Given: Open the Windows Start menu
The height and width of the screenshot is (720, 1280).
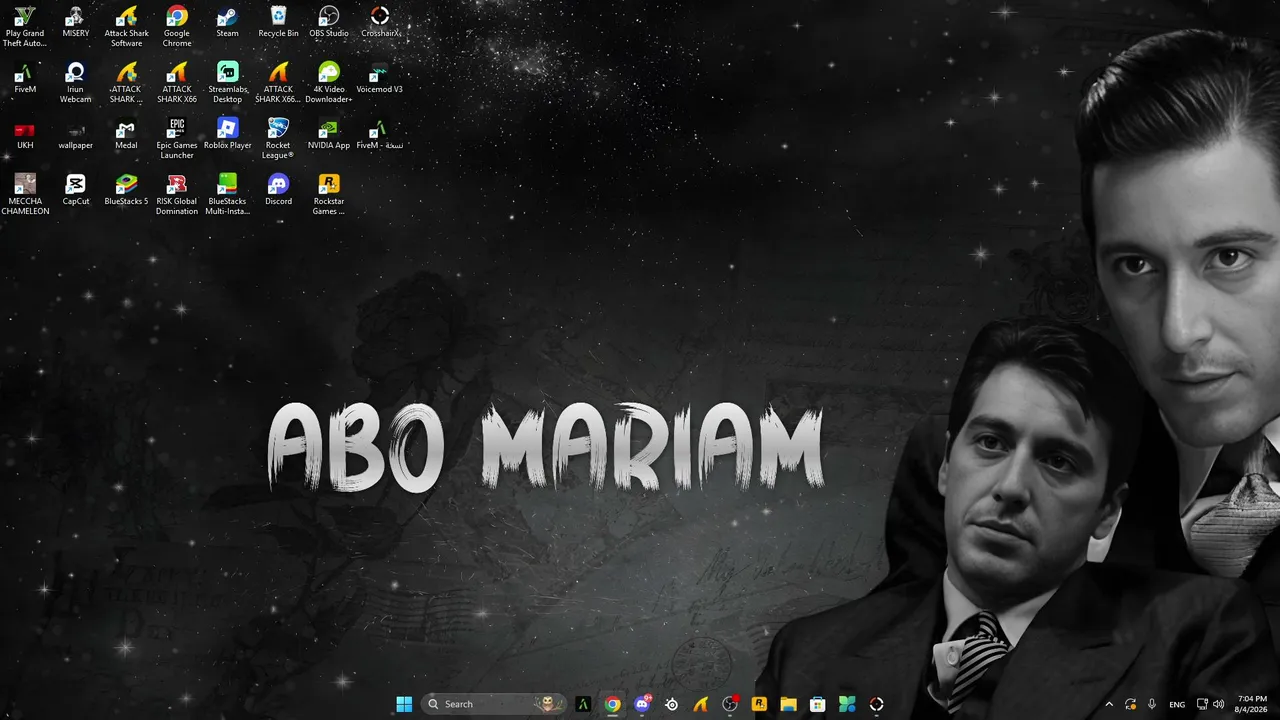Looking at the screenshot, I should (x=404, y=704).
